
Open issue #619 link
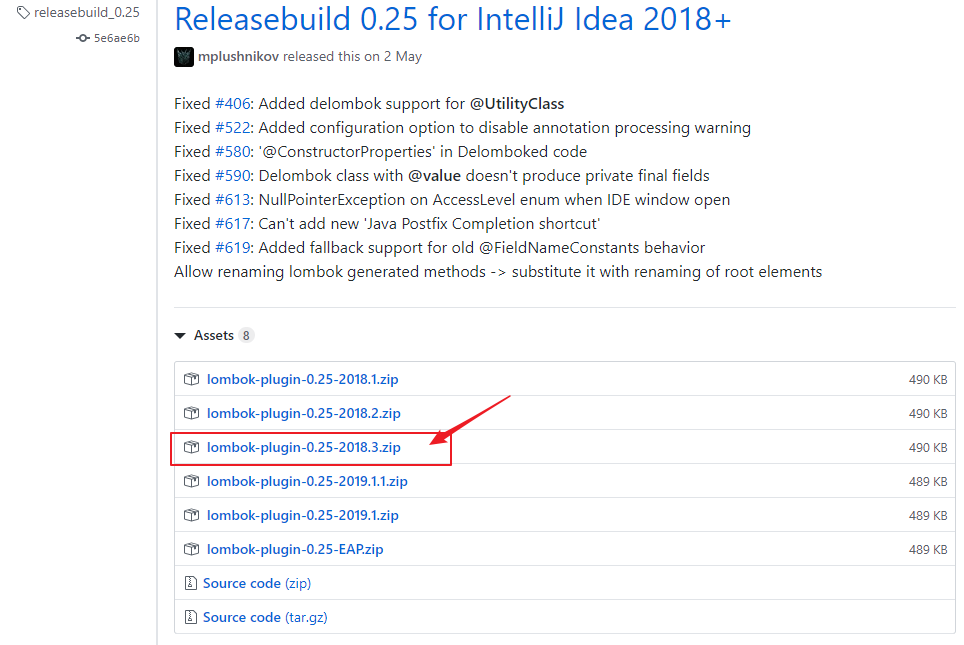coord(232,248)
